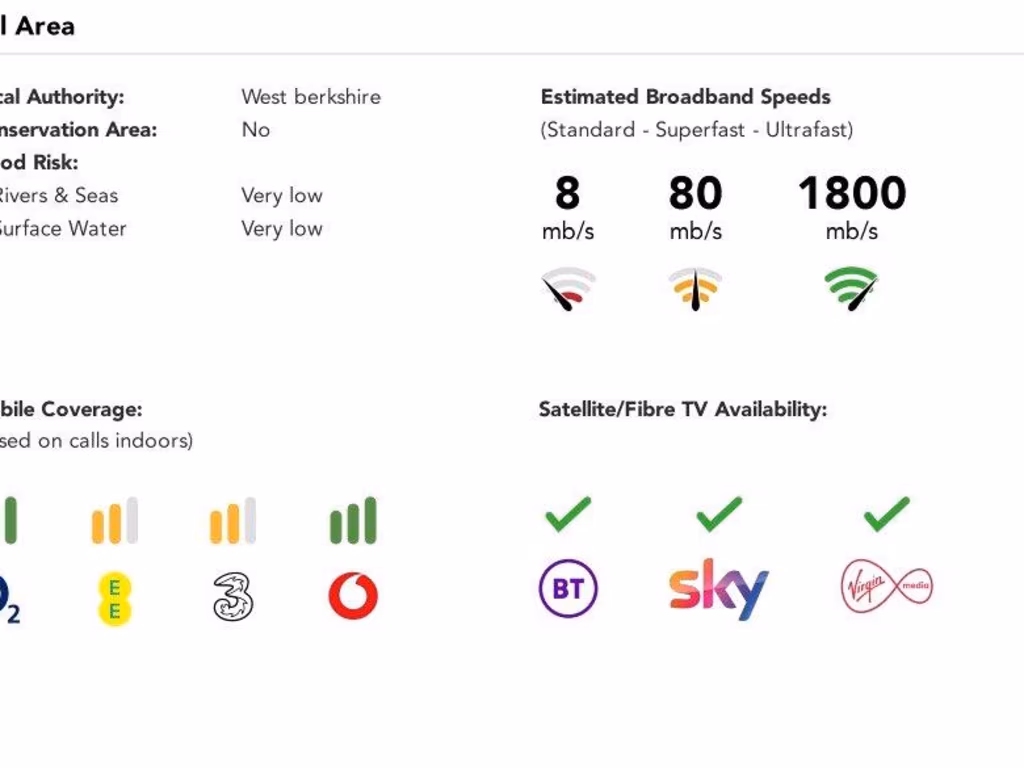This screenshot has width=1024, height=768.
Task: Click the O2 network logo
Action: [x=8, y=599]
